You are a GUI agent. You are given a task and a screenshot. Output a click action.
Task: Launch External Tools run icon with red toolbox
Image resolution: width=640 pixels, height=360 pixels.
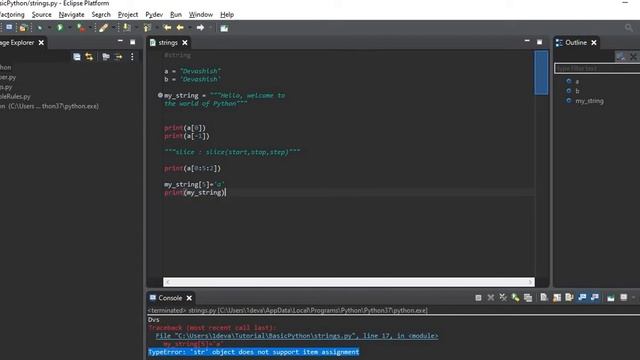[x=80, y=28]
